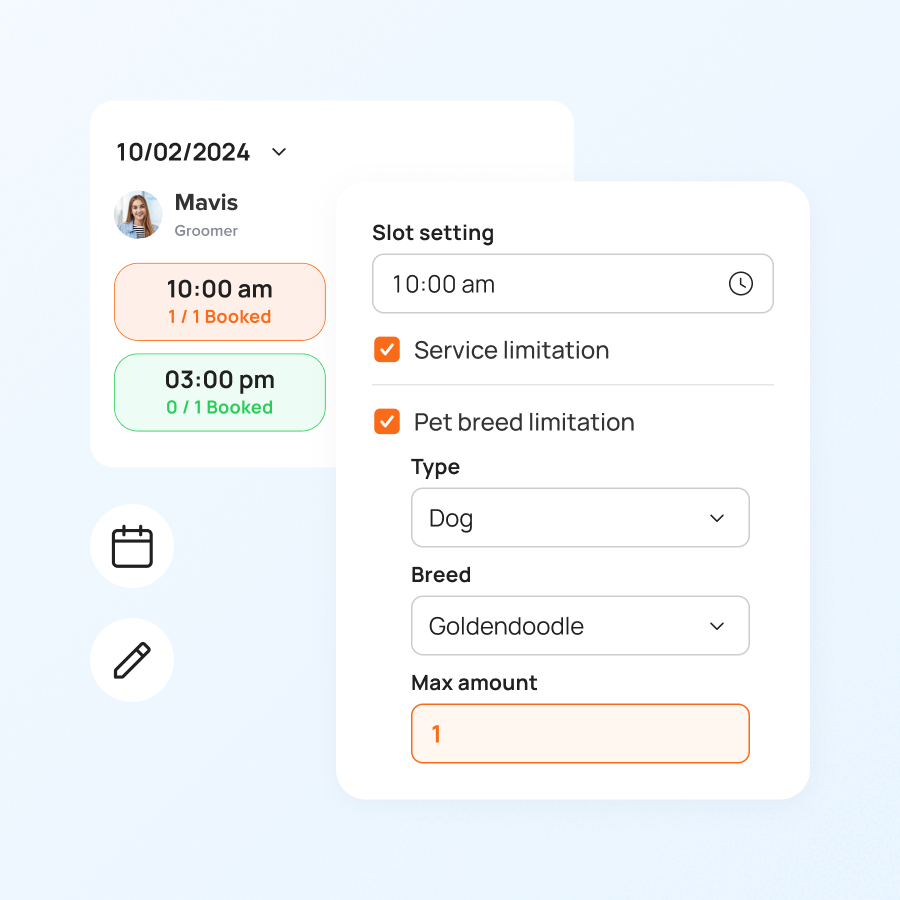Viewport: 900px width, 900px height.
Task: Open the clock icon in slot setting field
Action: coord(741,284)
